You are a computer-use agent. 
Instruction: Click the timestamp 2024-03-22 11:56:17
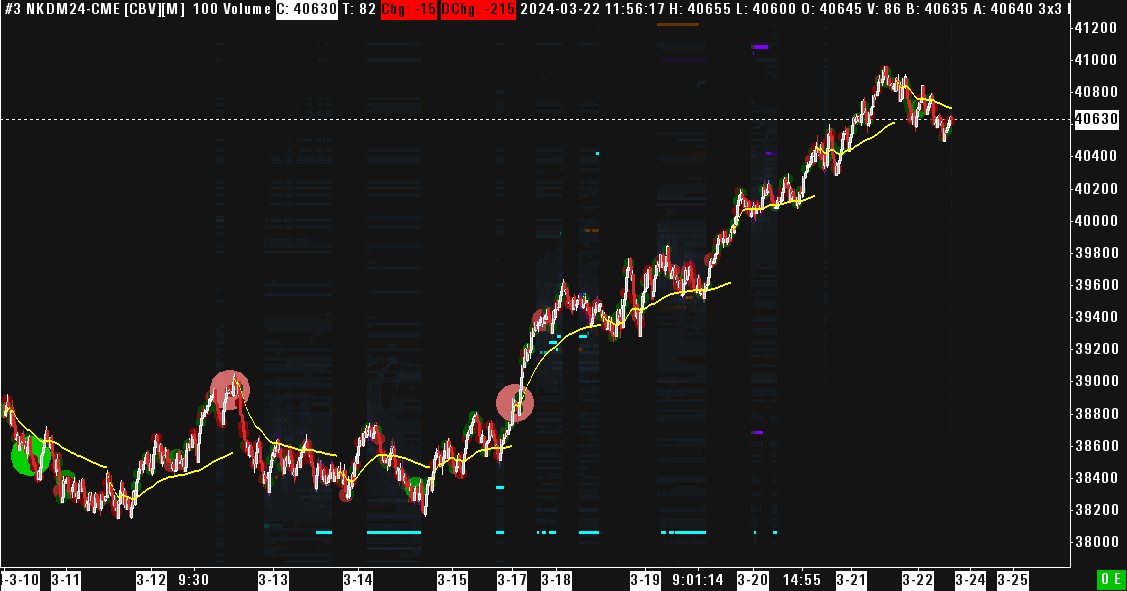tap(592, 9)
